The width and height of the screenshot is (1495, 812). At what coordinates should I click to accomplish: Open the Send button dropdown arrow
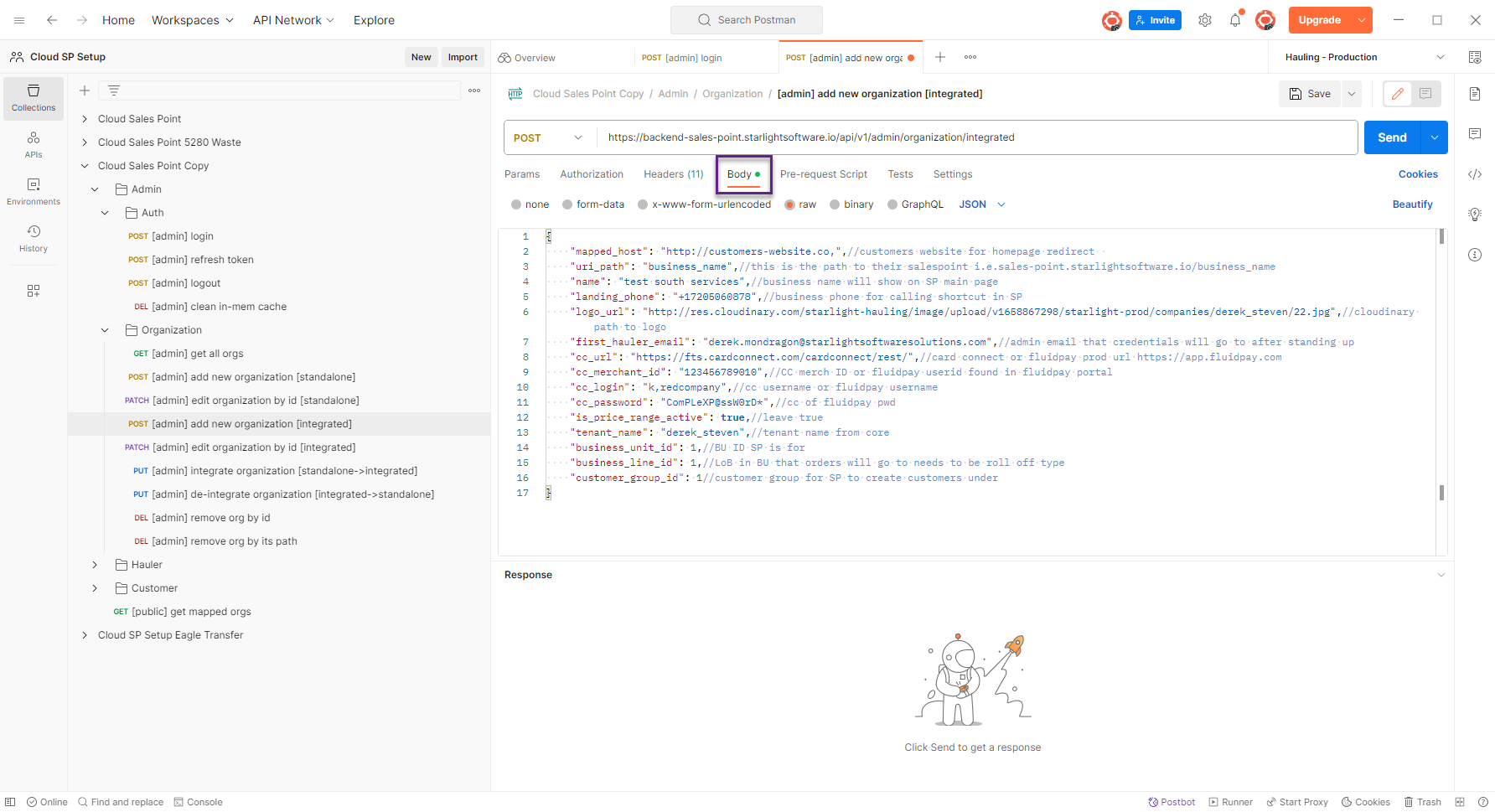click(x=1435, y=137)
